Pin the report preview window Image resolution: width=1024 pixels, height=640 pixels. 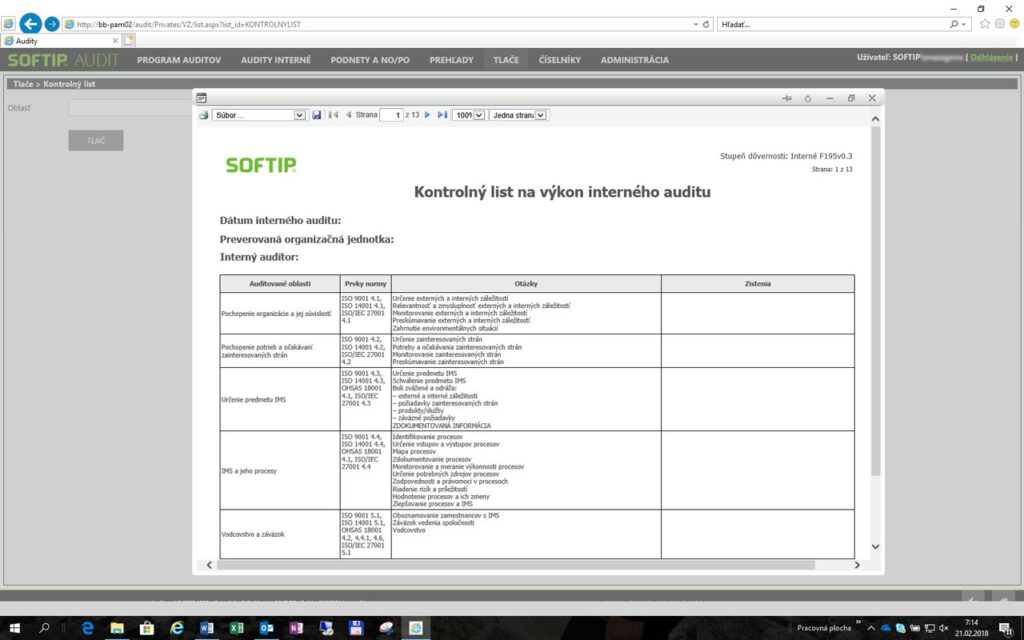pyautogui.click(x=786, y=97)
